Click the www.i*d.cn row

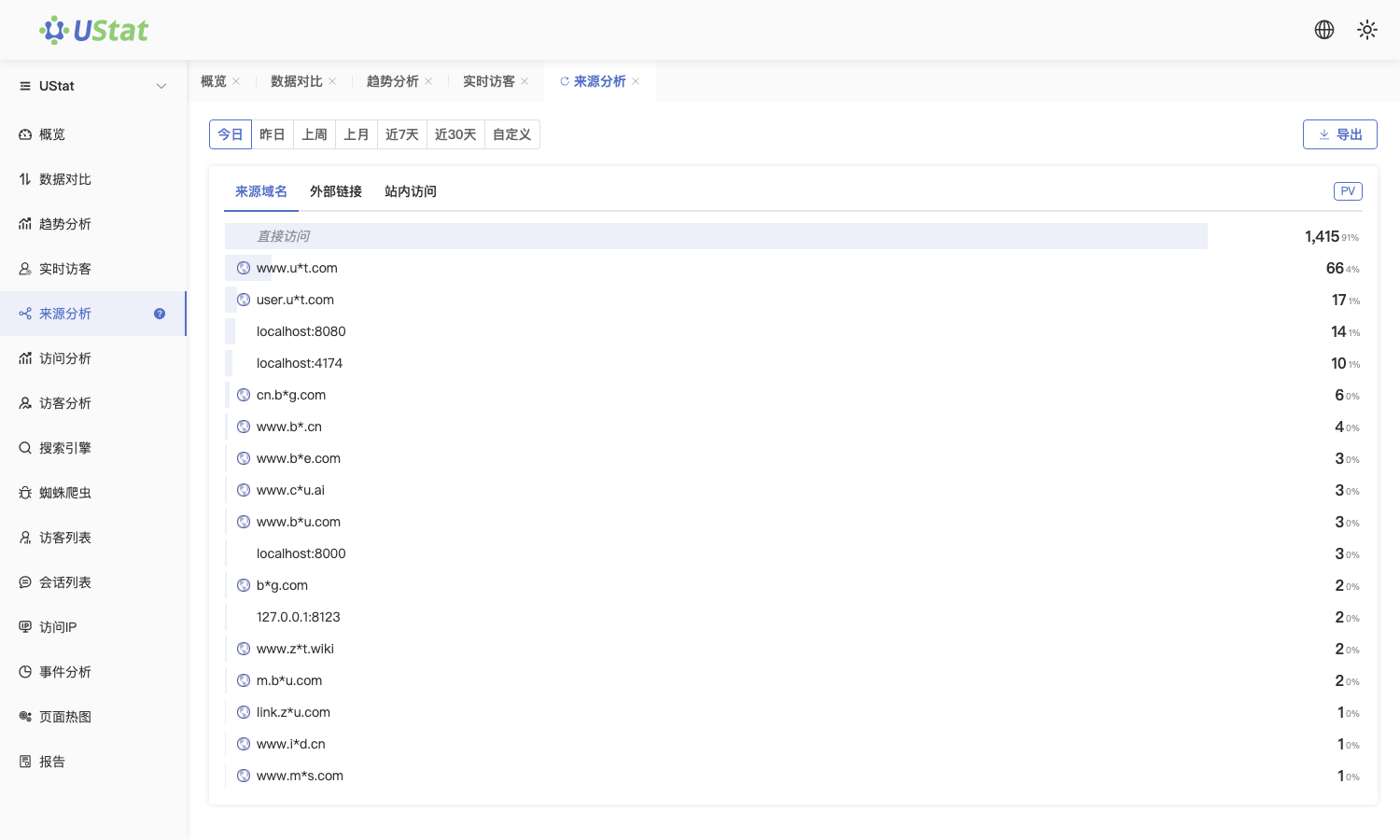(x=793, y=744)
